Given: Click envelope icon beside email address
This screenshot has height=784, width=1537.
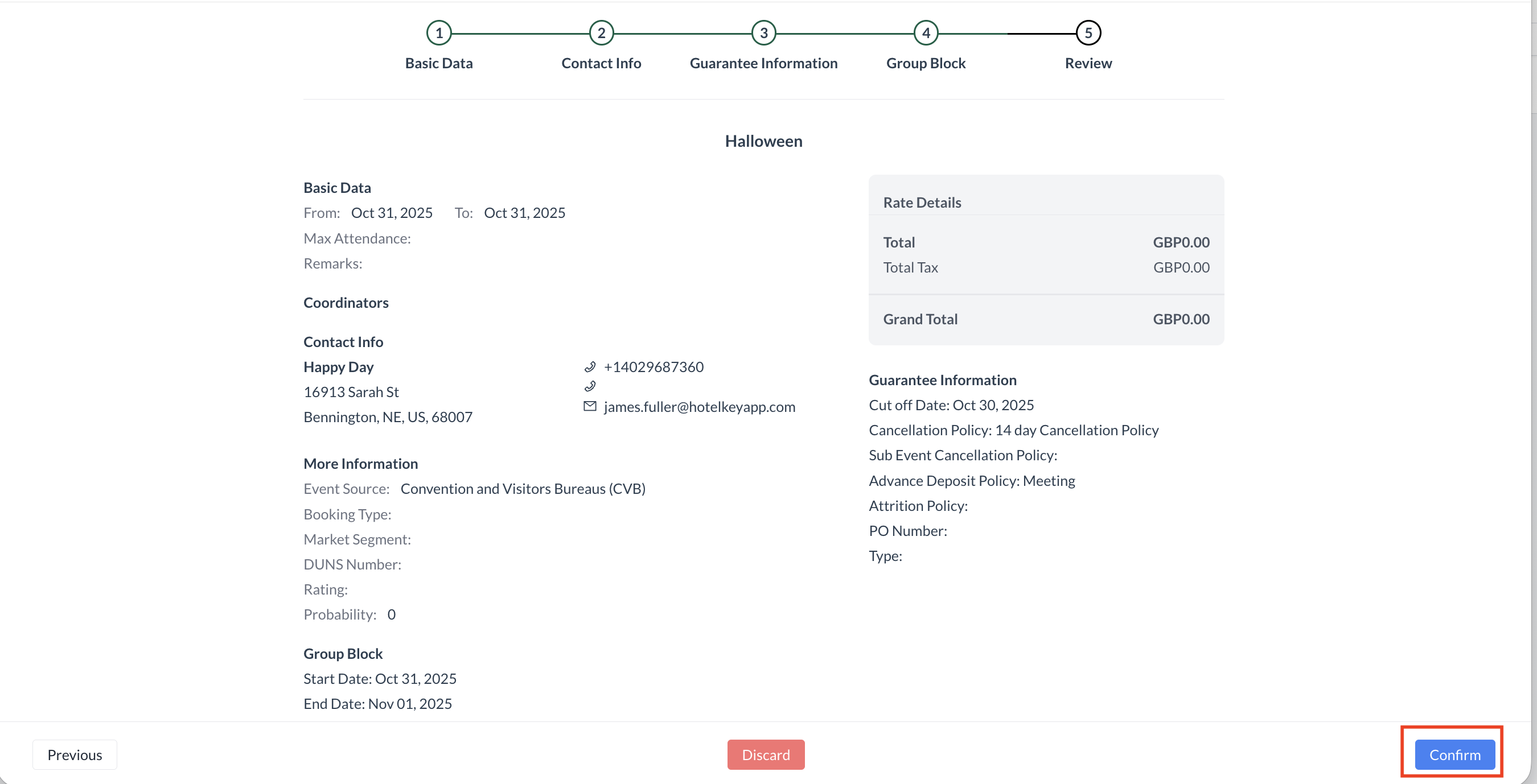Looking at the screenshot, I should 590,407.
